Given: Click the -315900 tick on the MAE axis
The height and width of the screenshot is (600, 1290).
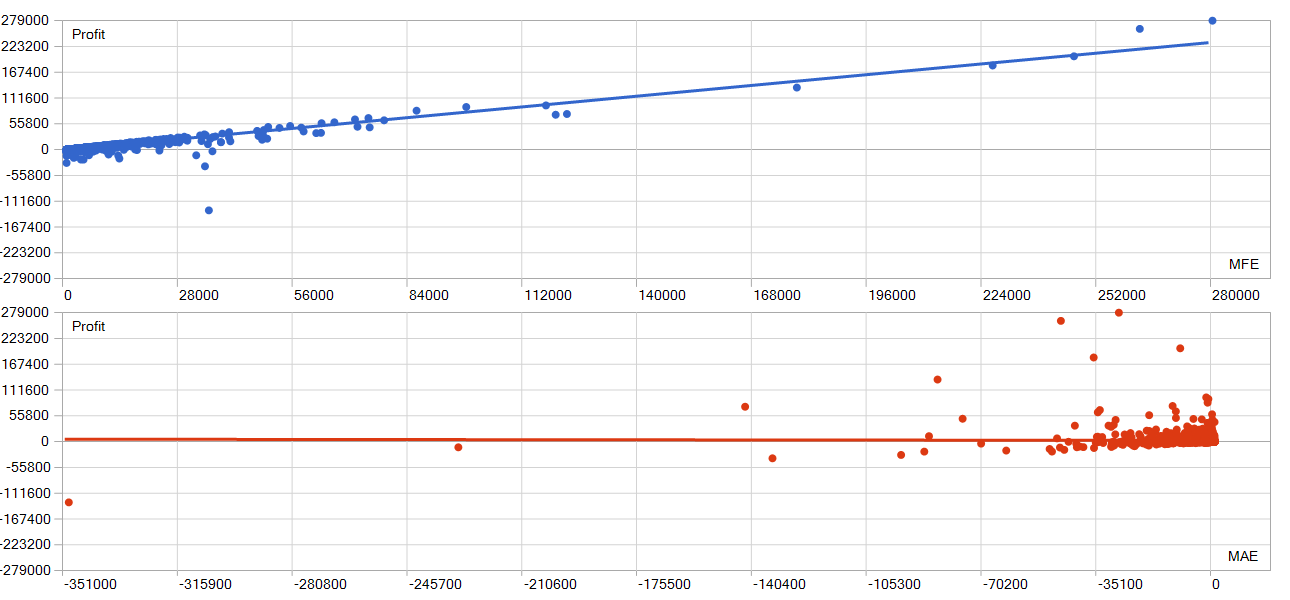Looking at the screenshot, I should pos(205,584).
